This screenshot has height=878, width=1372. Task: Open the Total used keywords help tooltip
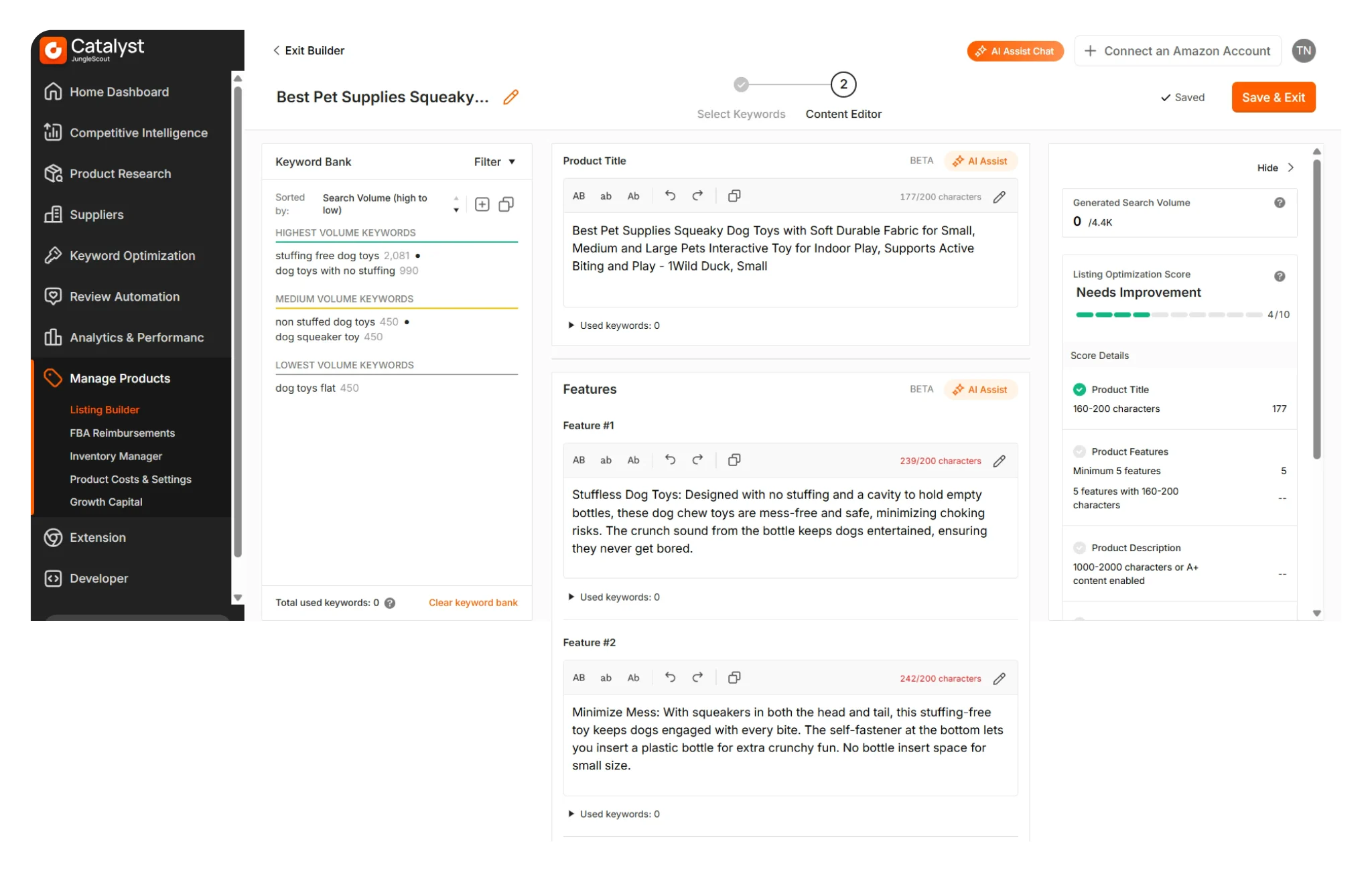pyautogui.click(x=390, y=603)
